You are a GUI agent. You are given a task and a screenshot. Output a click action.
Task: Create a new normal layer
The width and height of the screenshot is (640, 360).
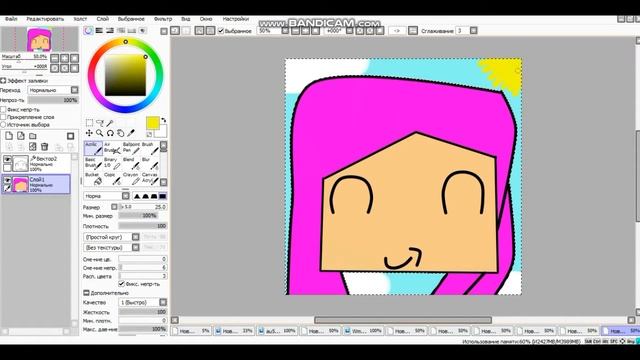click(9, 136)
